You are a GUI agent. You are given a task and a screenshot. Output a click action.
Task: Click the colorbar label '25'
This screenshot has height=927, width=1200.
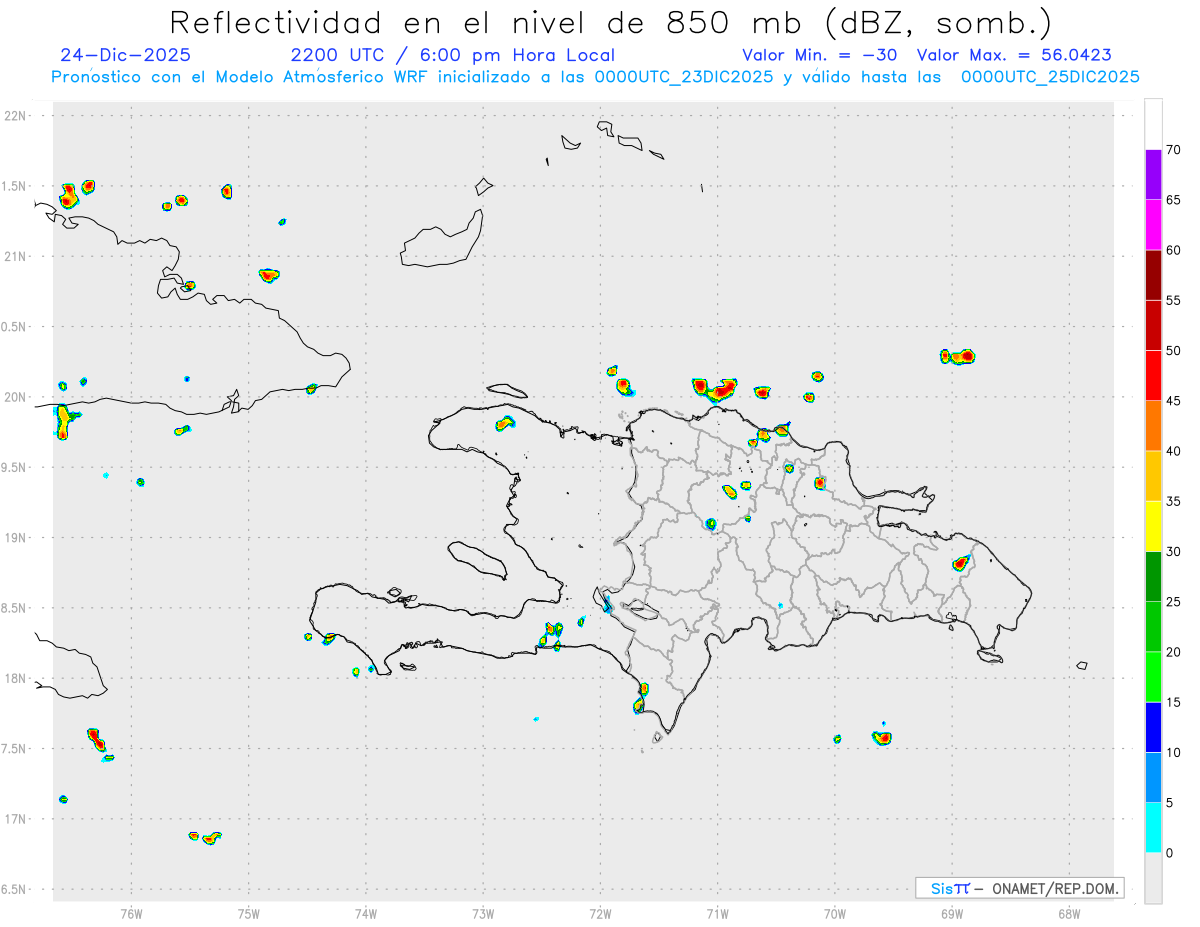(x=1173, y=602)
